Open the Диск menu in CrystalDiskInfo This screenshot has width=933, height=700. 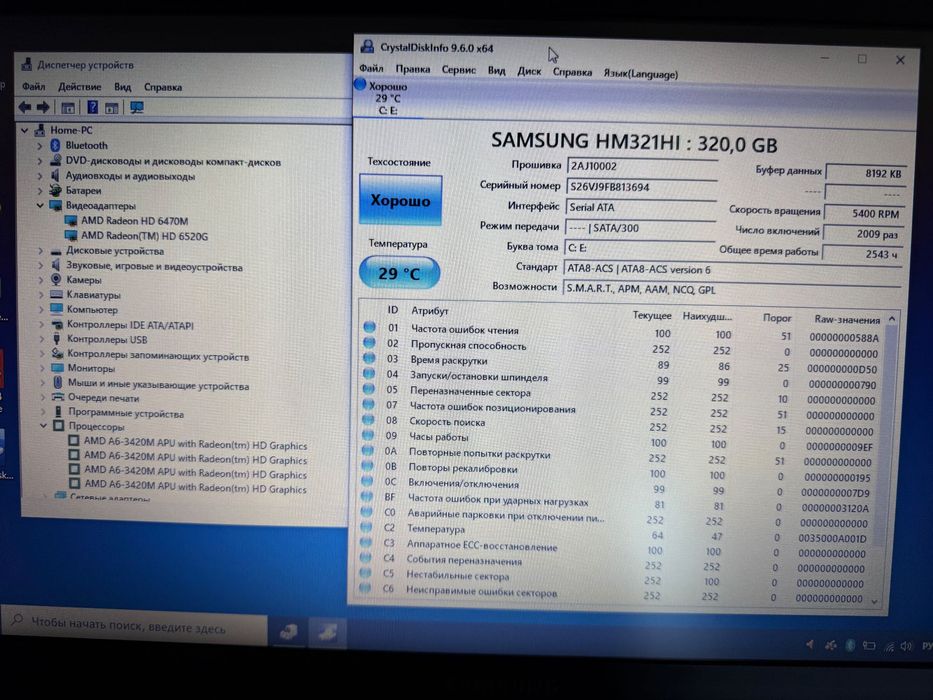pyautogui.click(x=529, y=71)
